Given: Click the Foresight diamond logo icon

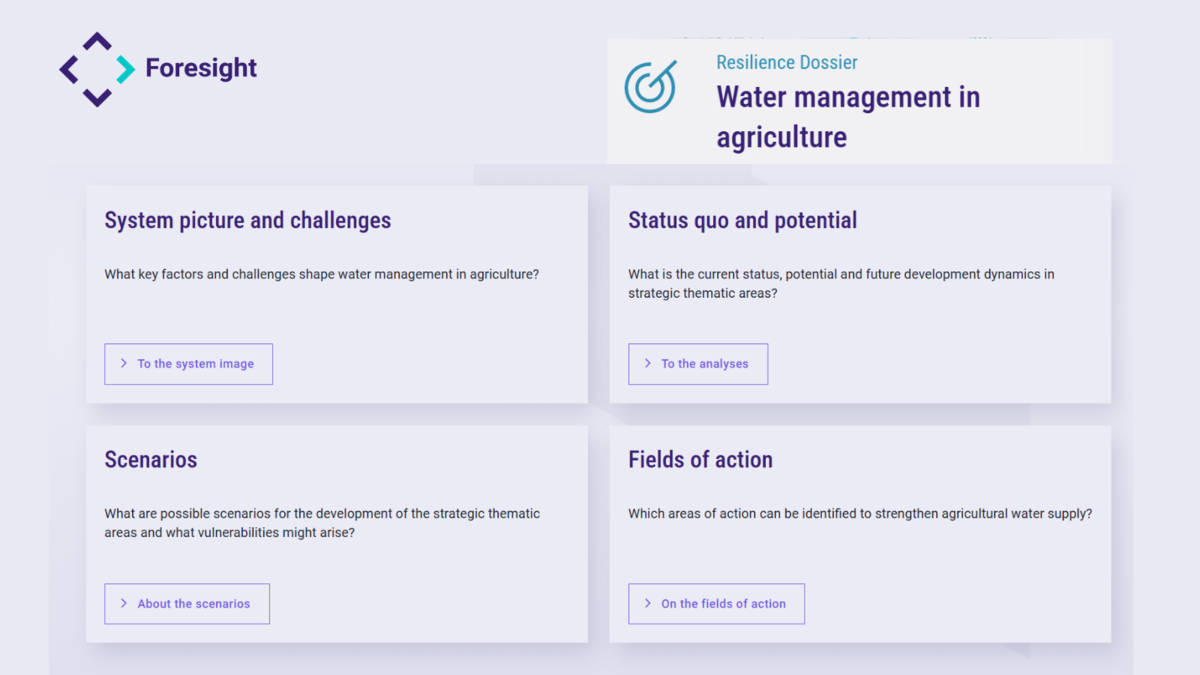Looking at the screenshot, I should pos(97,69).
